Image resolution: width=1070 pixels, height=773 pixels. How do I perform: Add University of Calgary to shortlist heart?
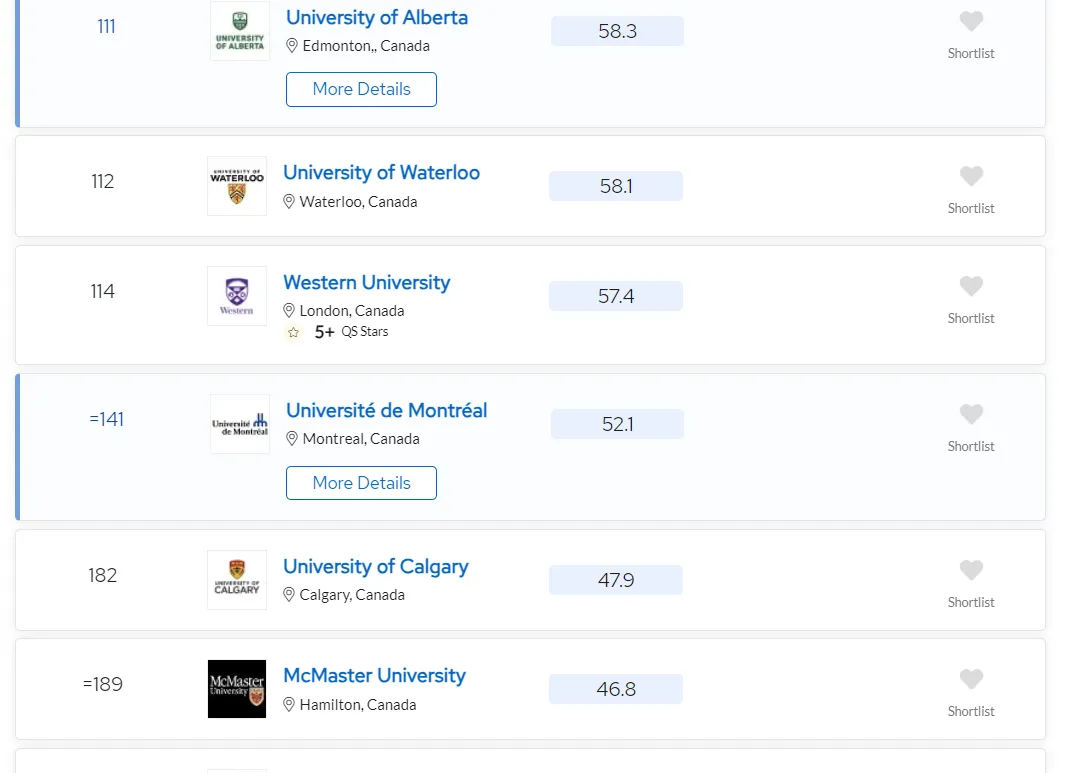970,570
